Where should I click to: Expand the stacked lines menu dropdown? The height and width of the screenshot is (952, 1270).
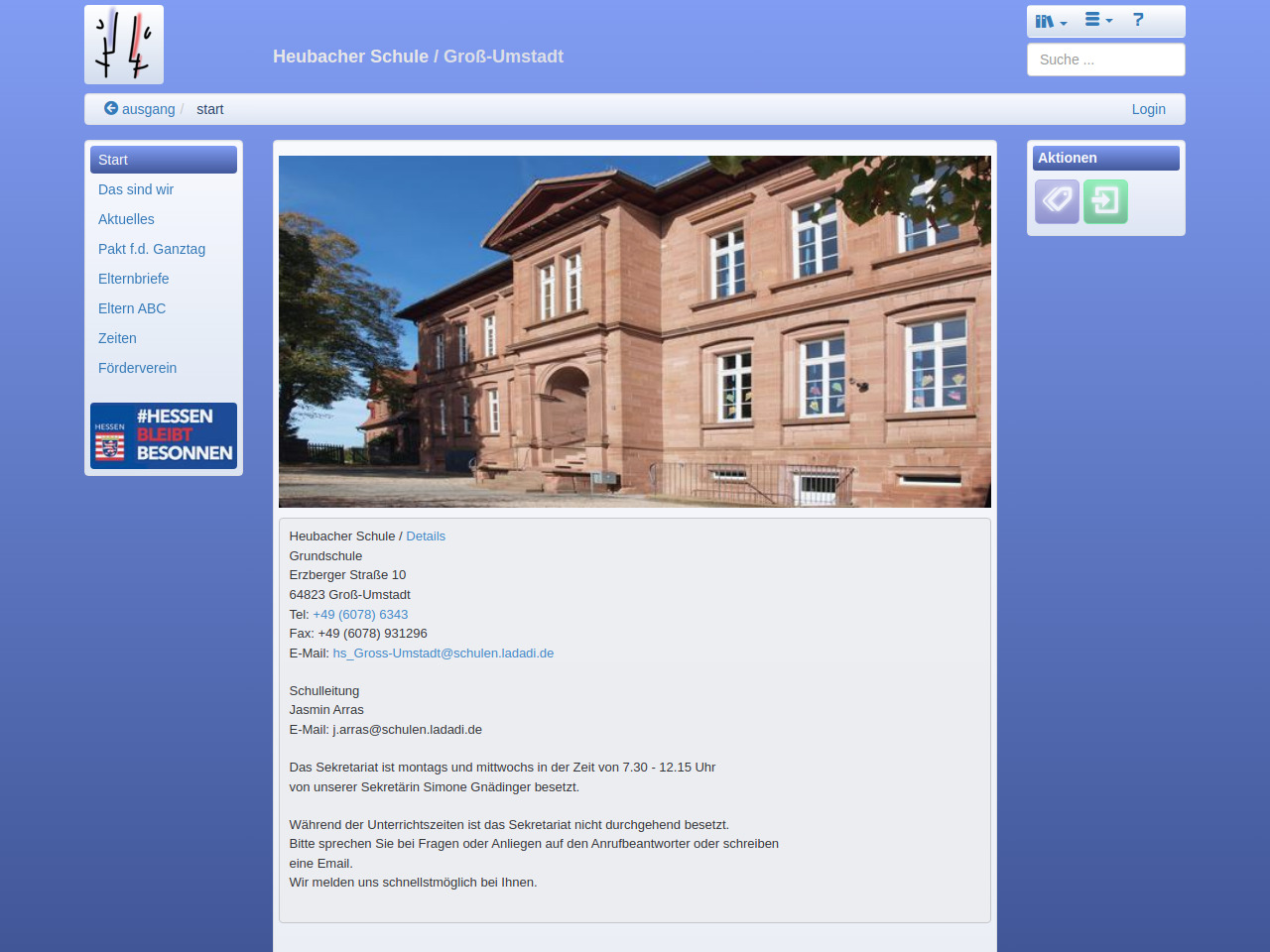click(1098, 20)
